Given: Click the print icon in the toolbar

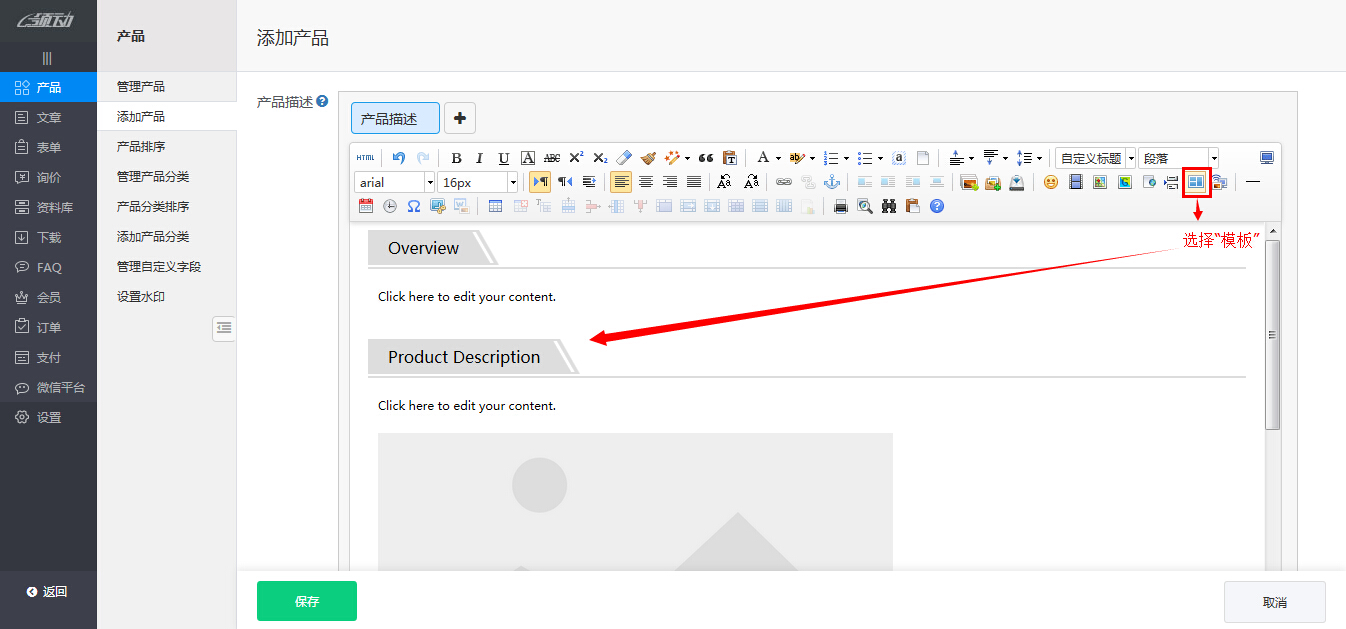Looking at the screenshot, I should point(841,206).
